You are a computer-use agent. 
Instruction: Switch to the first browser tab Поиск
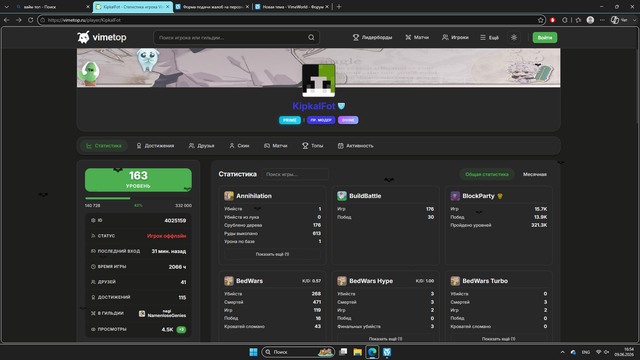pyautogui.click(x=52, y=7)
